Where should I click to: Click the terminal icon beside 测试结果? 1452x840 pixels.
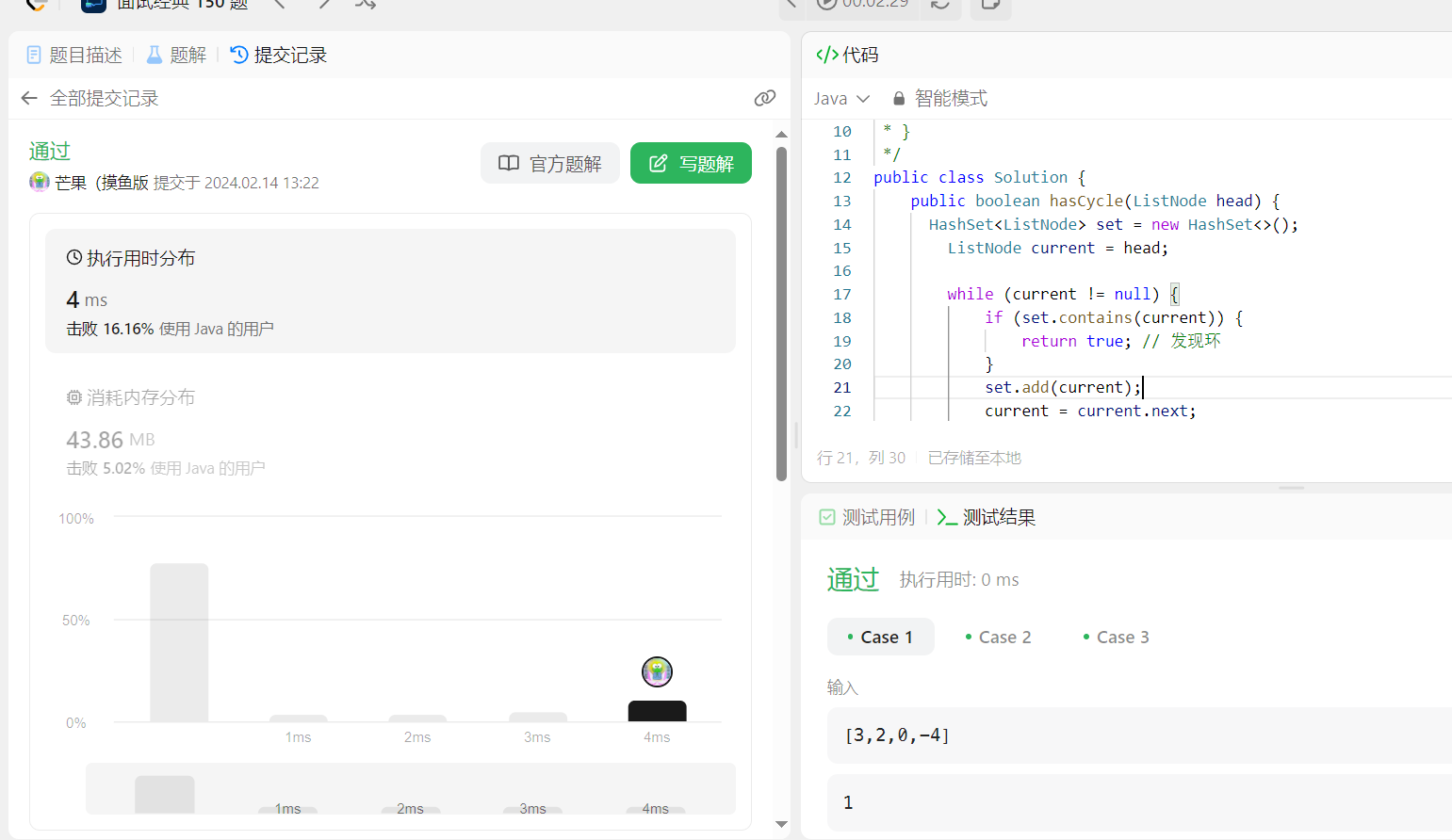[x=947, y=517]
